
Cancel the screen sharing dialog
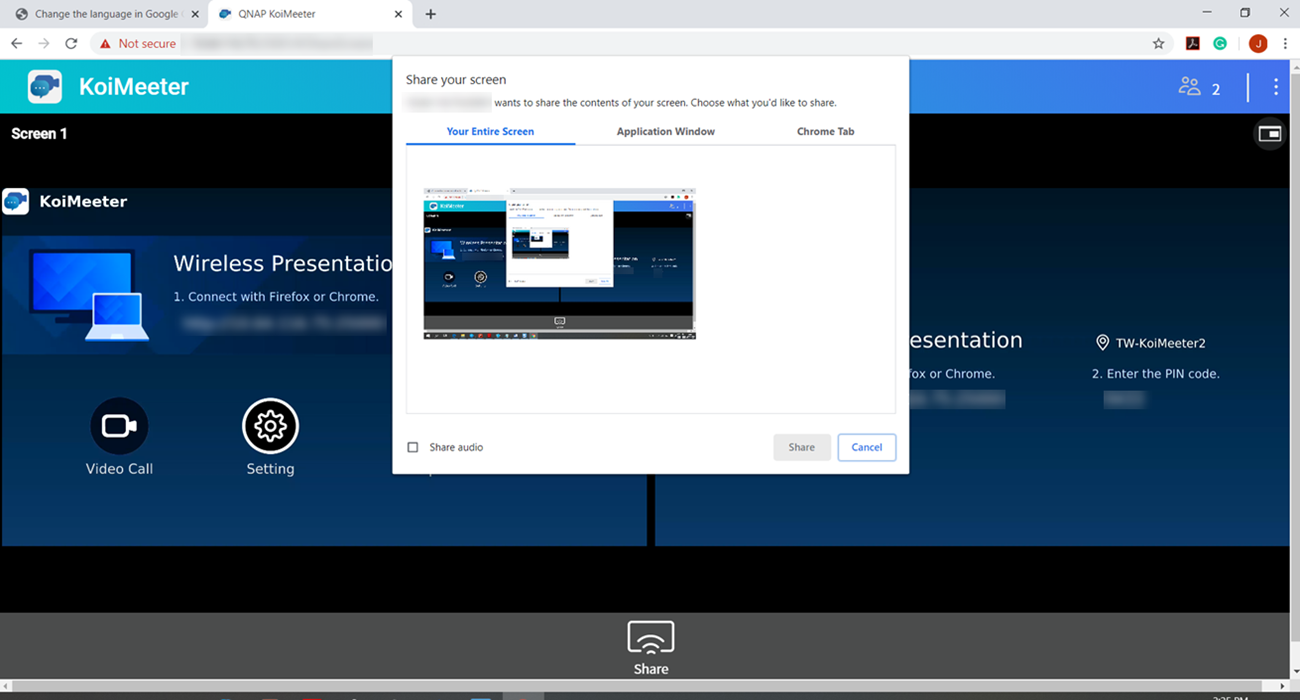866,447
